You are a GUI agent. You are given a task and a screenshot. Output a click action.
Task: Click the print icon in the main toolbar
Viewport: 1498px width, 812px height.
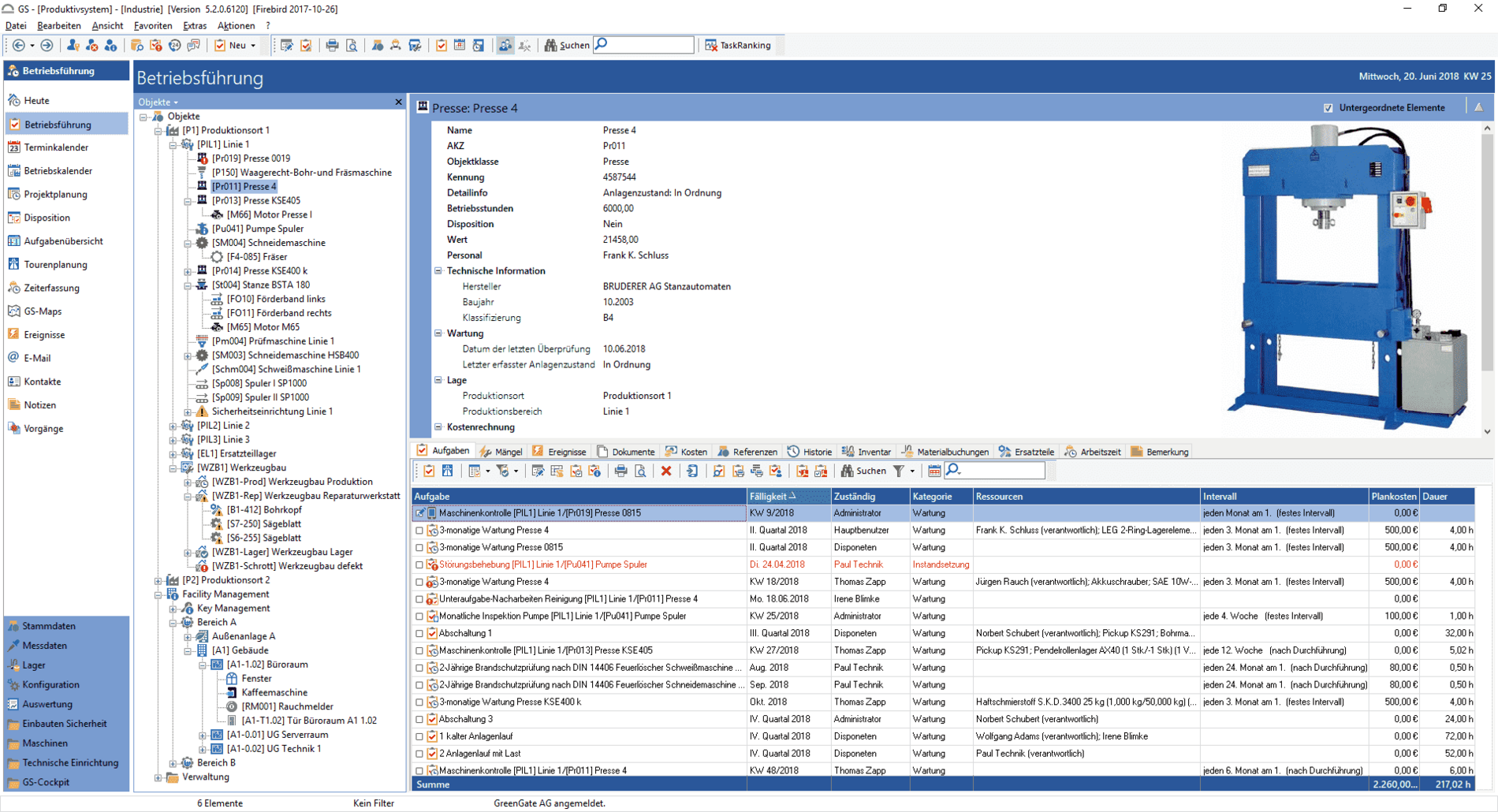pos(332,46)
